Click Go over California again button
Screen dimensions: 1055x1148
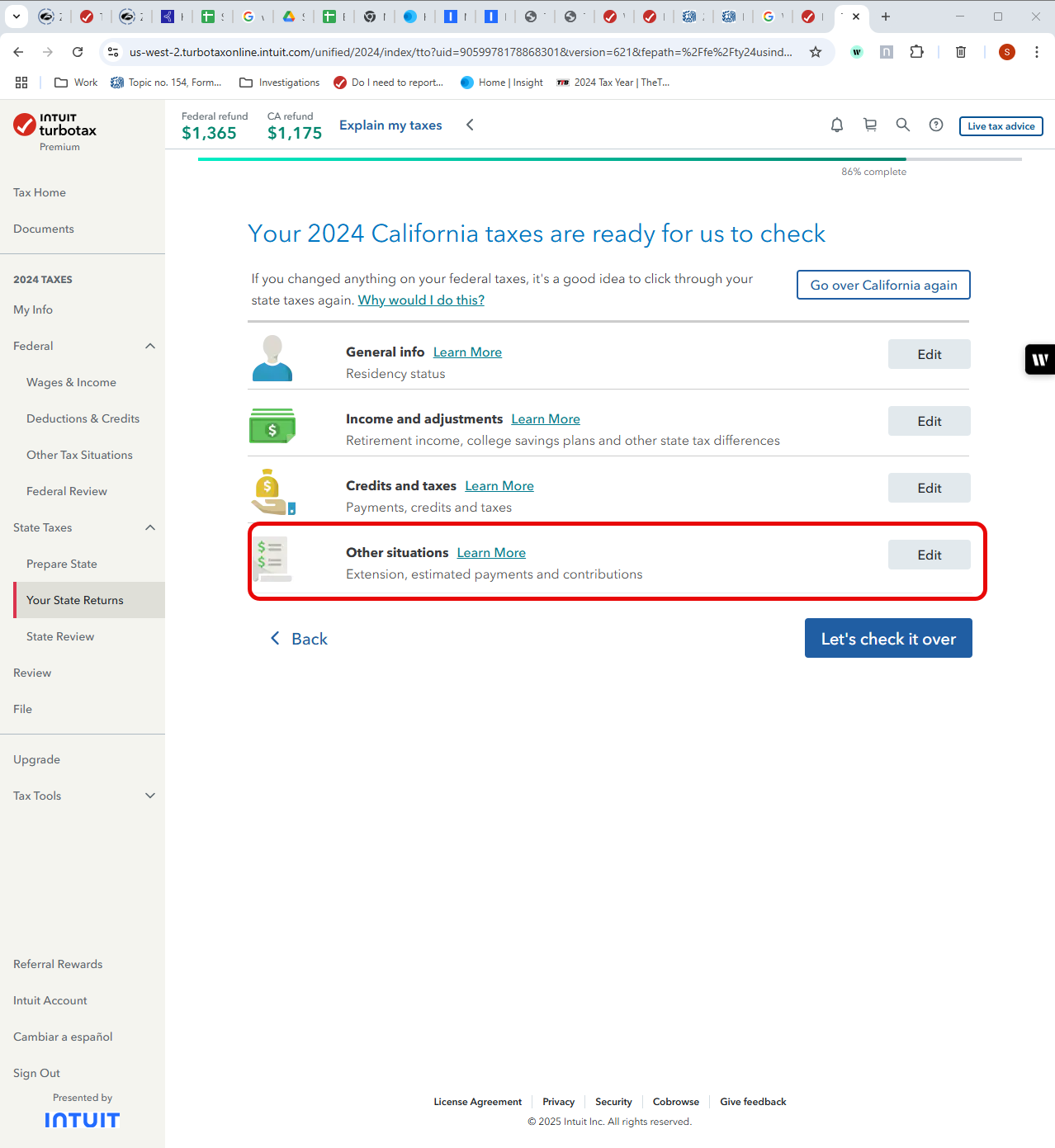coord(883,285)
